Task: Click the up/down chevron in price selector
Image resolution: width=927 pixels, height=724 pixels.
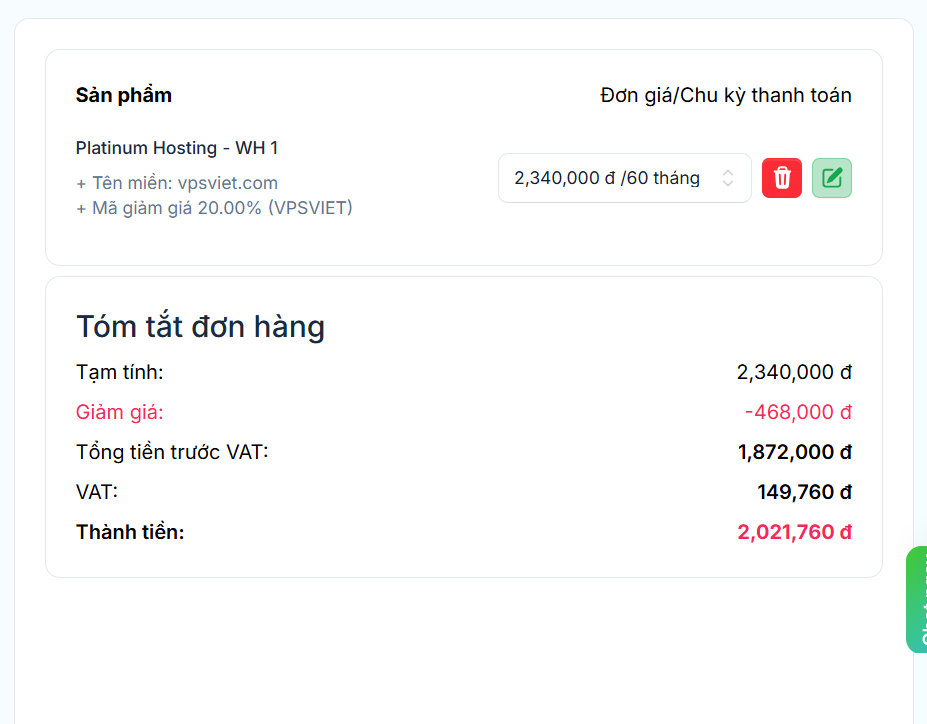Action: coord(728,178)
